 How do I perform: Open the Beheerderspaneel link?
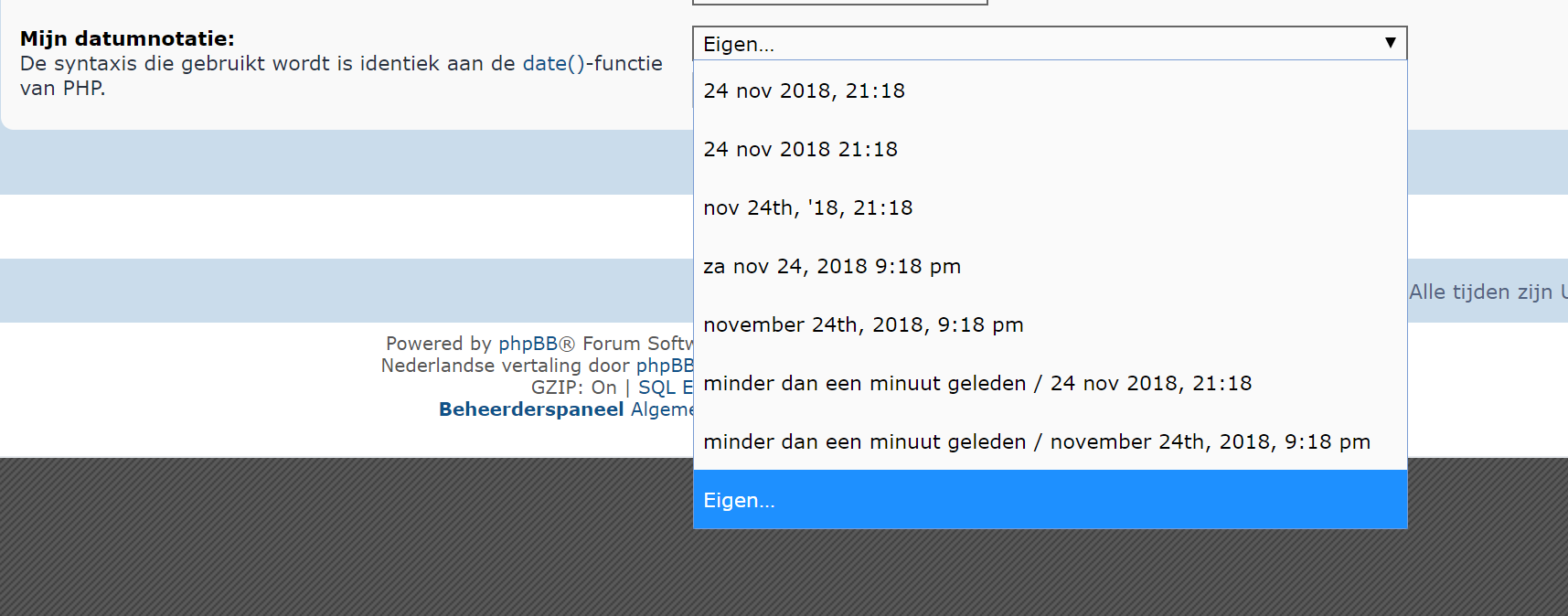[531, 409]
